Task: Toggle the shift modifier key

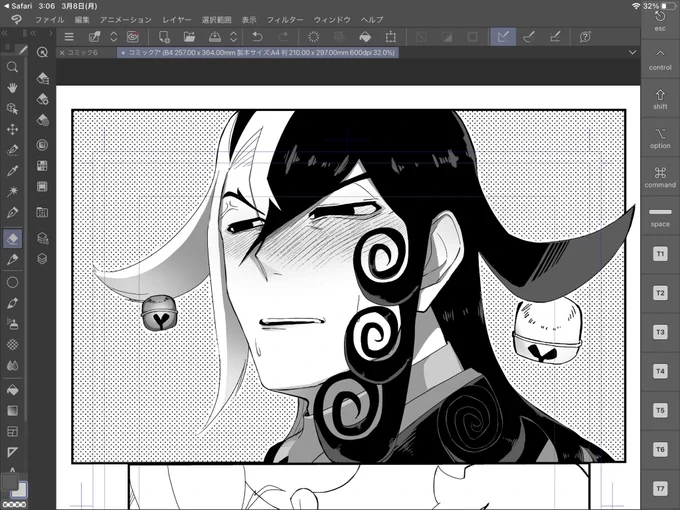Action: pyautogui.click(x=660, y=99)
